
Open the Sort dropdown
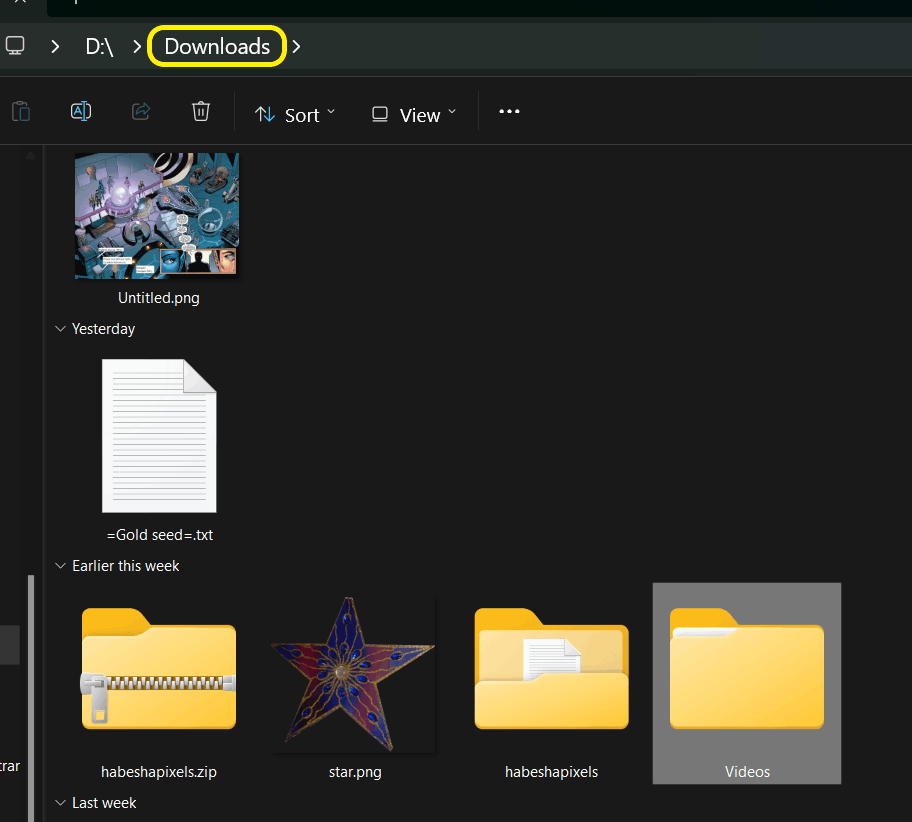[295, 115]
